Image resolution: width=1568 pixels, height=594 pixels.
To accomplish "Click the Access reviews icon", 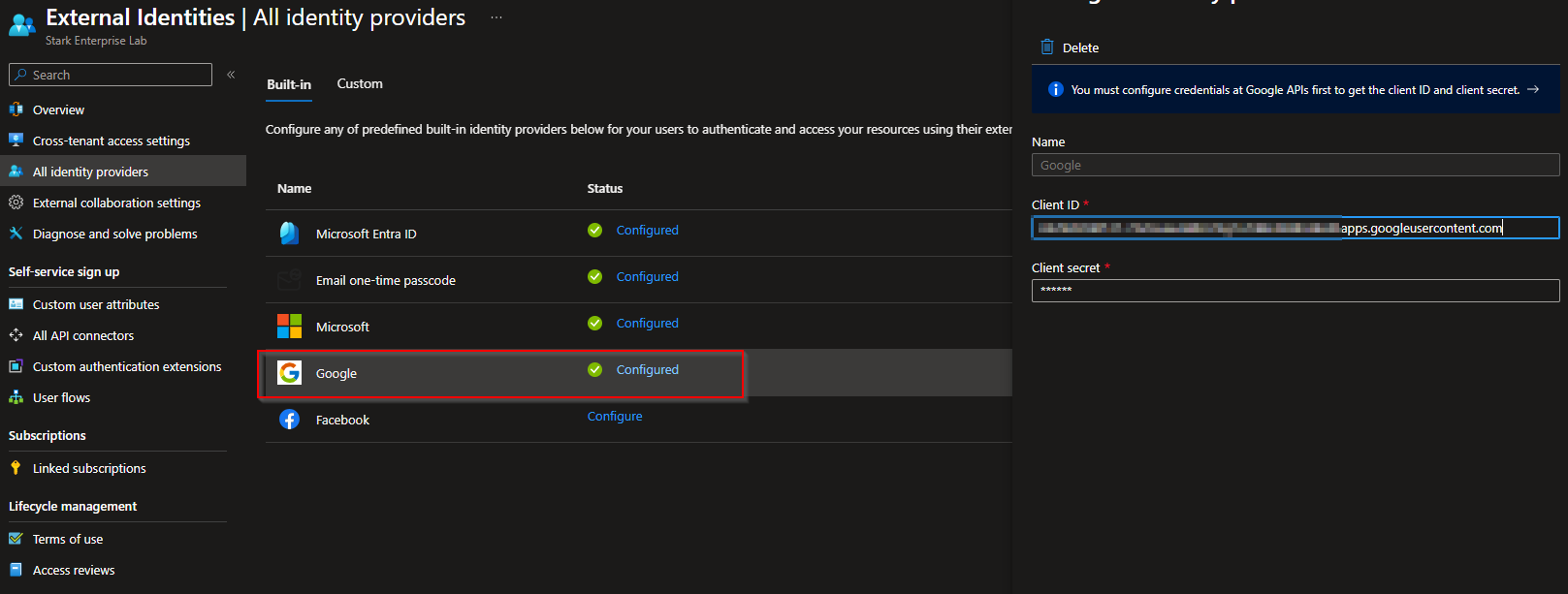I will point(16,570).
